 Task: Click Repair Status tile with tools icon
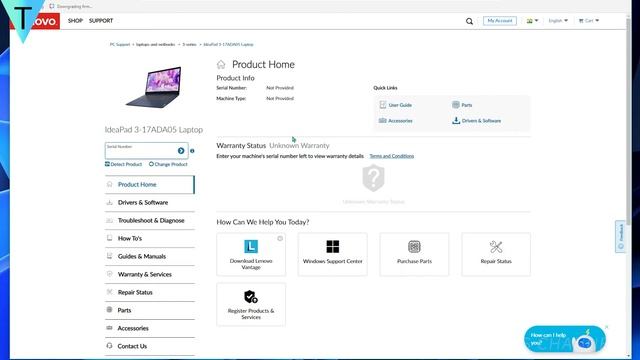click(x=496, y=254)
